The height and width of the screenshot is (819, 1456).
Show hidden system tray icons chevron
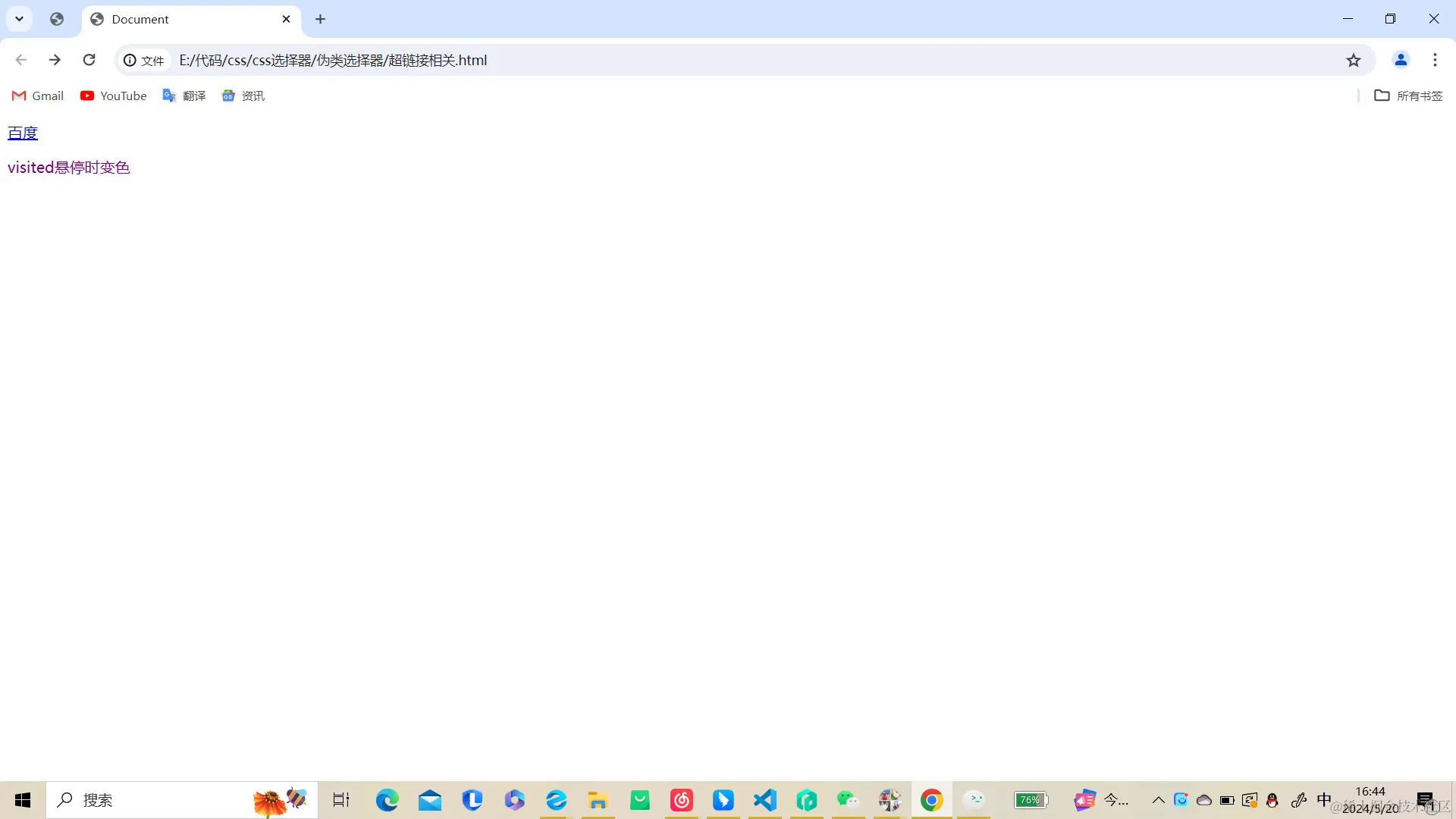(x=1158, y=800)
